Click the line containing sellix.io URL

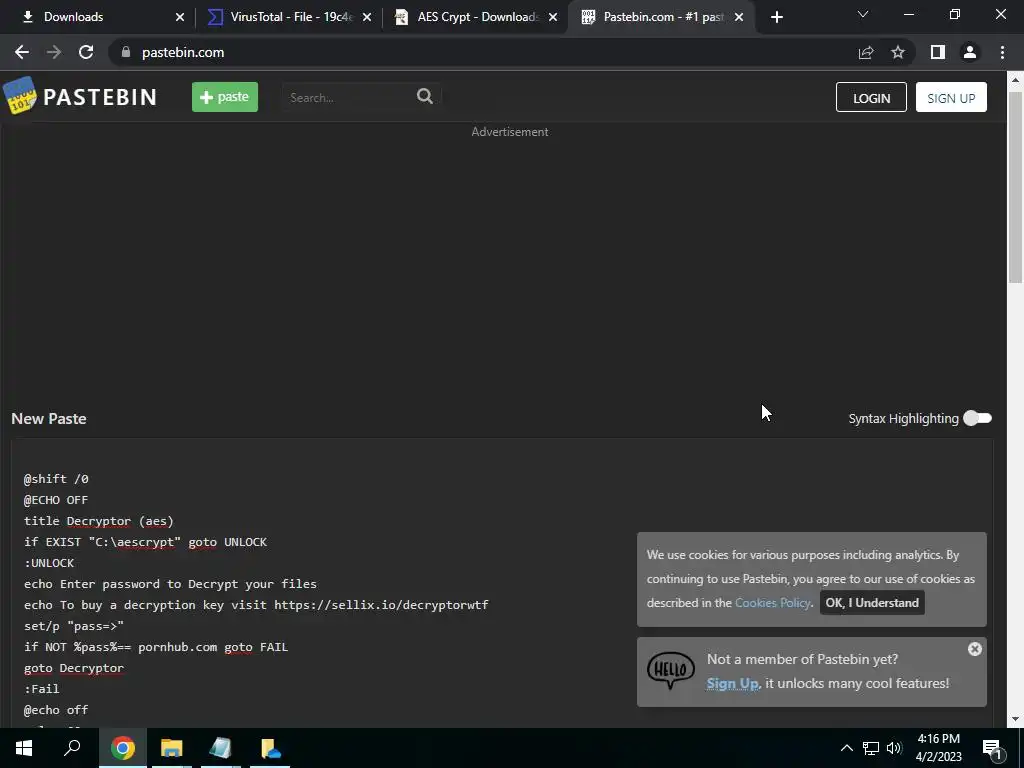[x=256, y=605]
